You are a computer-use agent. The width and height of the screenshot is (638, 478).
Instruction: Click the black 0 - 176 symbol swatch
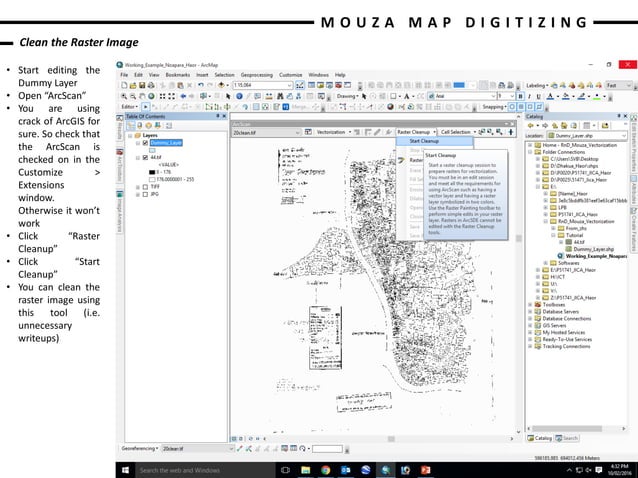153,172
